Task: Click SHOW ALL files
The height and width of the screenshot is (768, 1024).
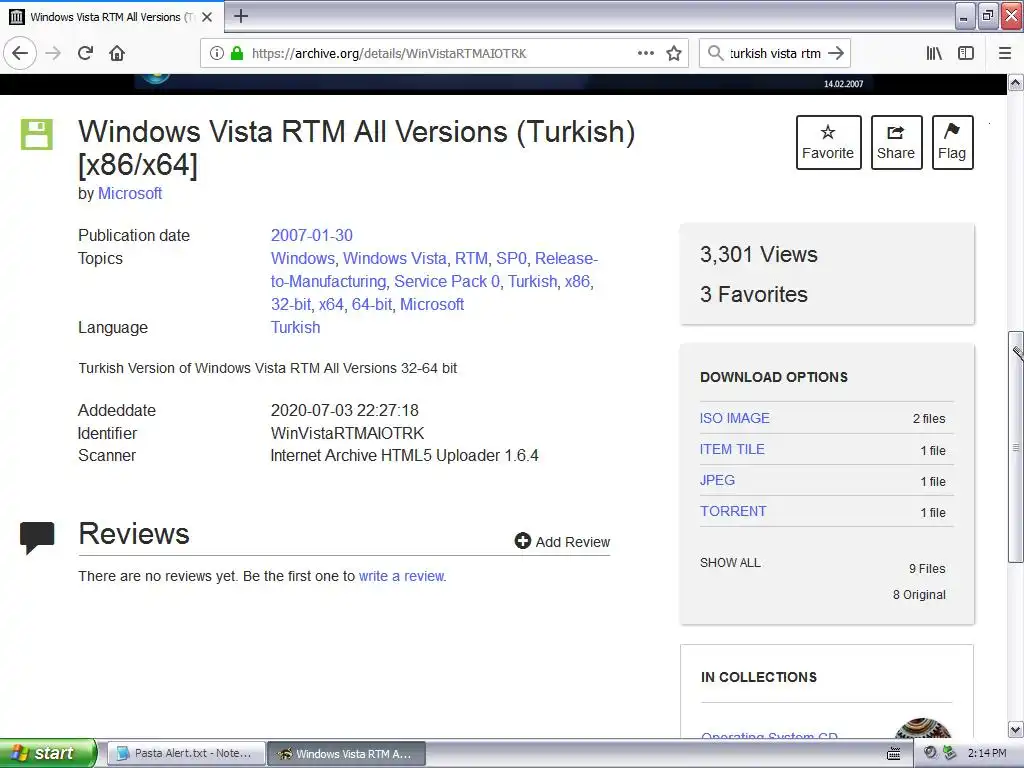Action: click(730, 562)
